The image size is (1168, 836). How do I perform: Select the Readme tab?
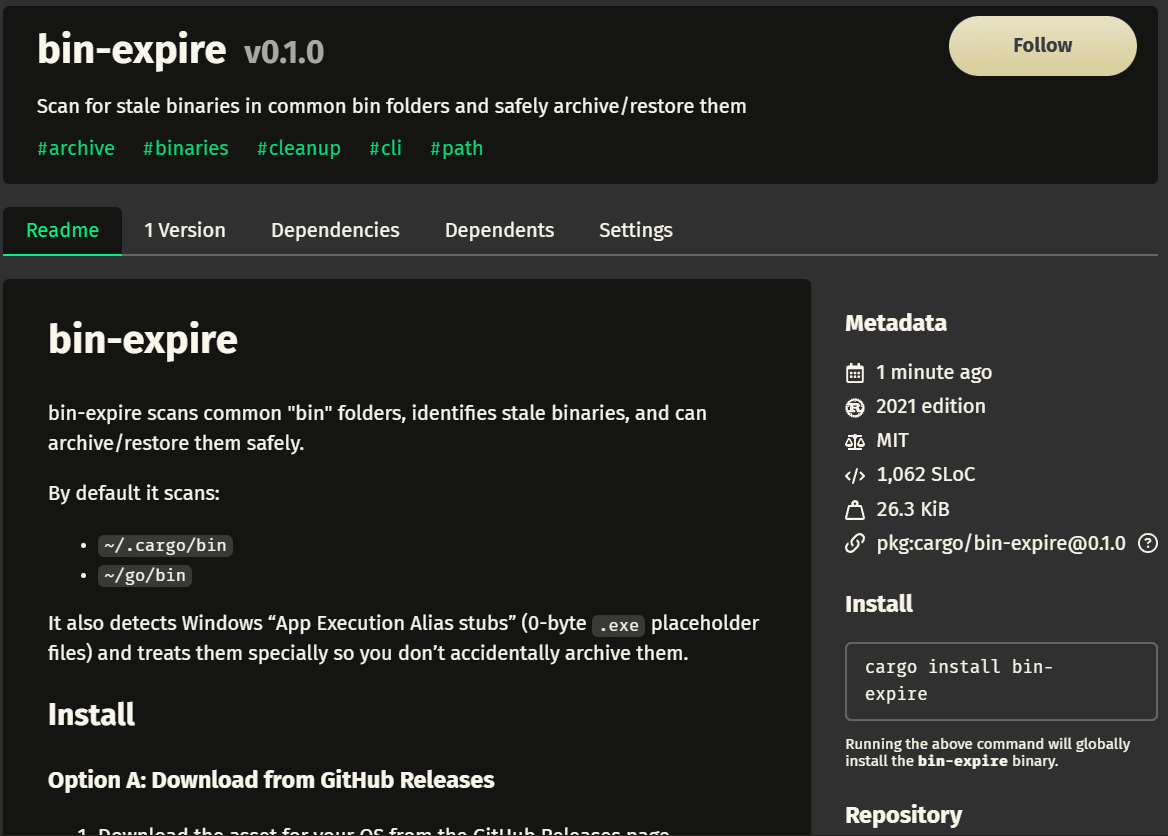[62, 230]
